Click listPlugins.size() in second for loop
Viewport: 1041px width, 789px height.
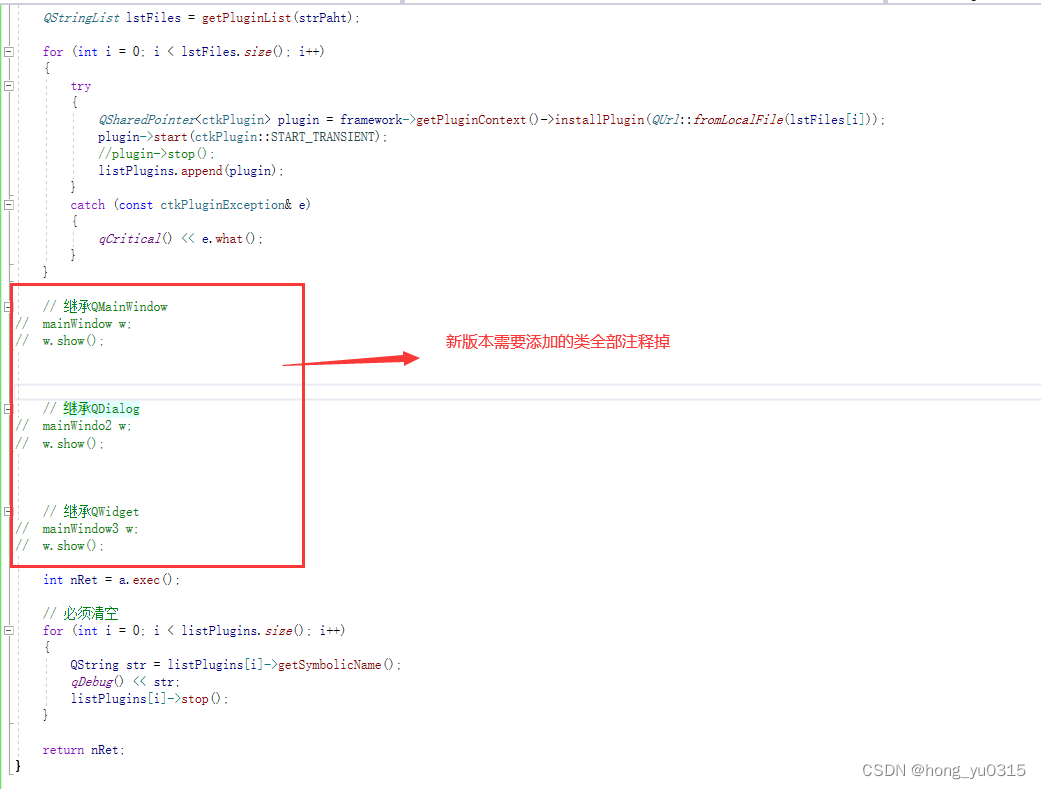[x=242, y=630]
